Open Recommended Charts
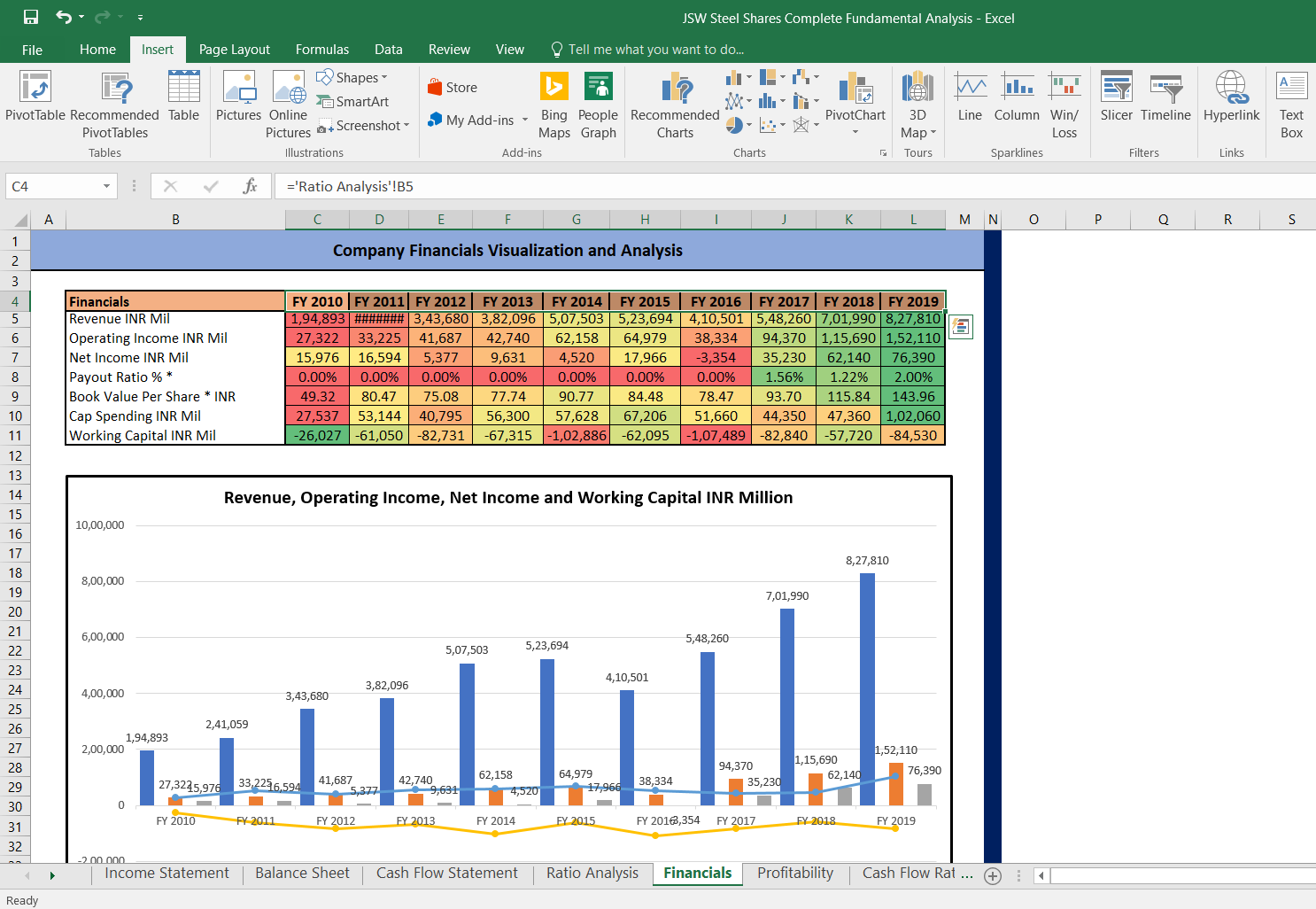Viewport: 1316px width, 909px height. [675, 105]
